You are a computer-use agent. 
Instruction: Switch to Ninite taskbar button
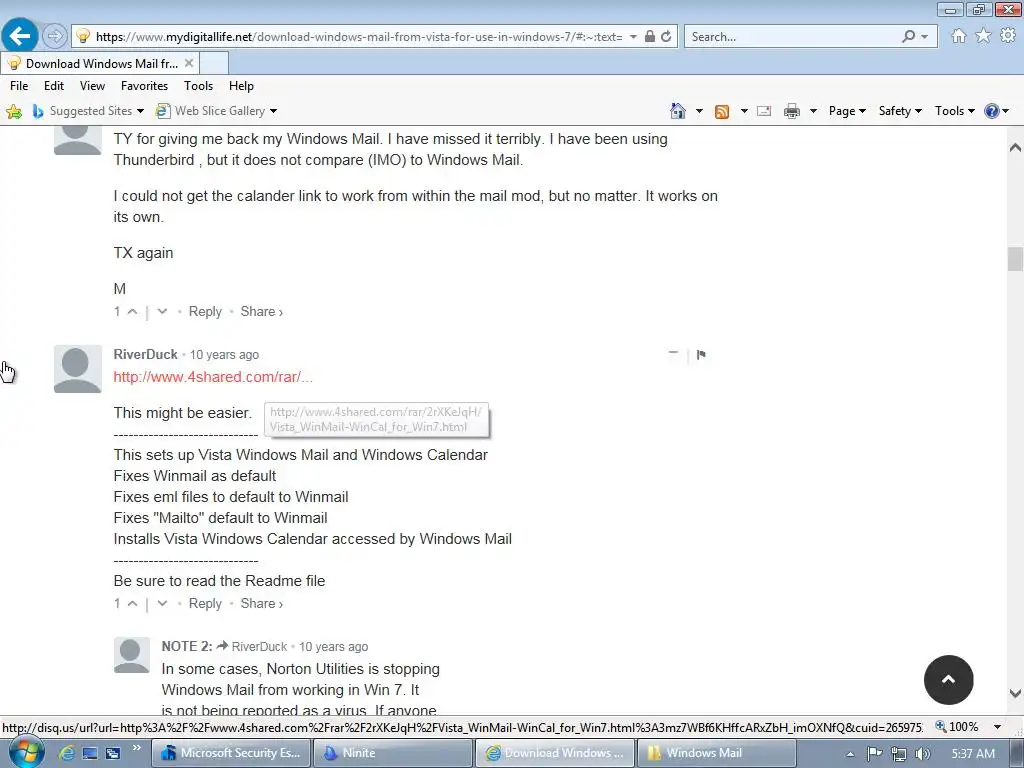pyautogui.click(x=392, y=753)
